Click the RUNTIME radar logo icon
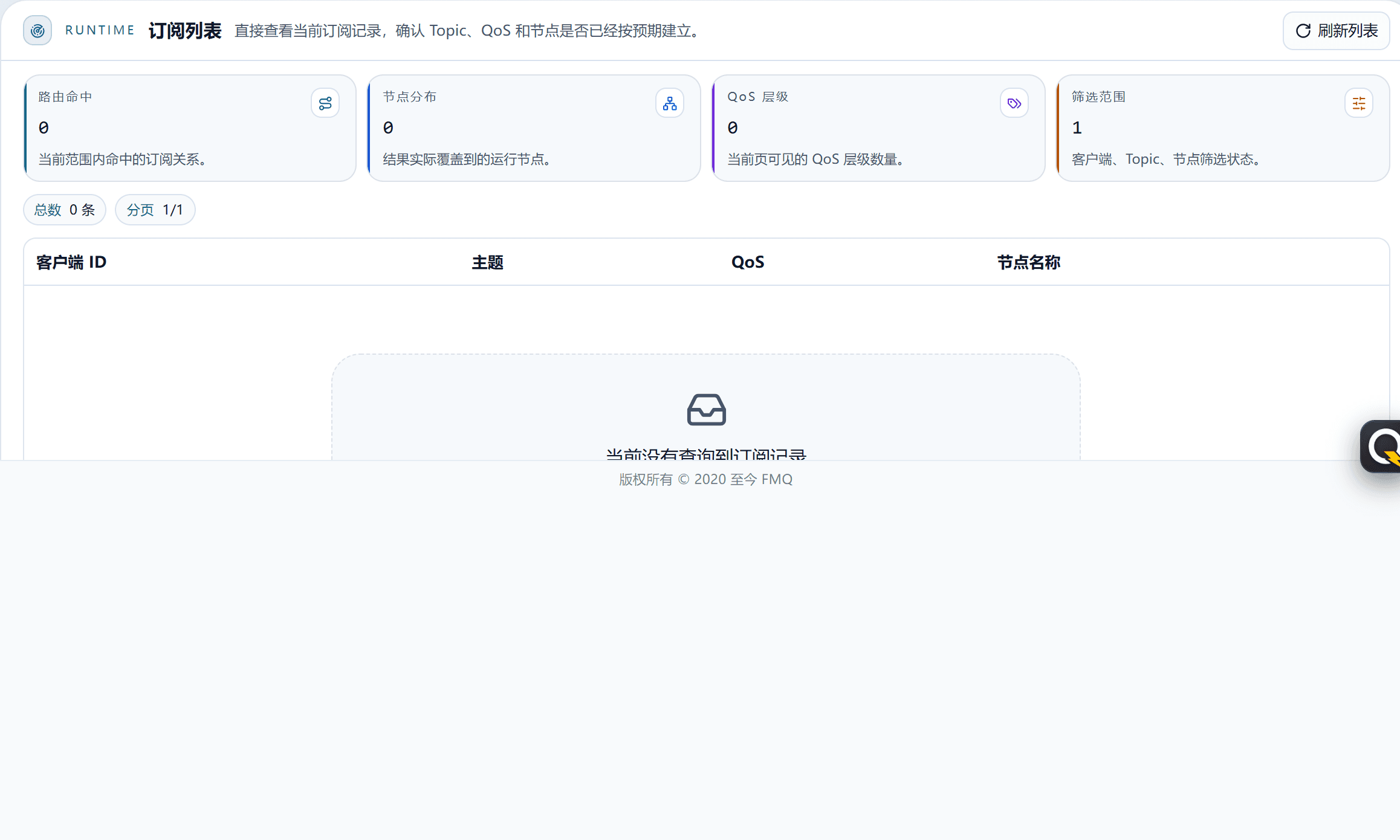1400x840 pixels. (x=37, y=31)
